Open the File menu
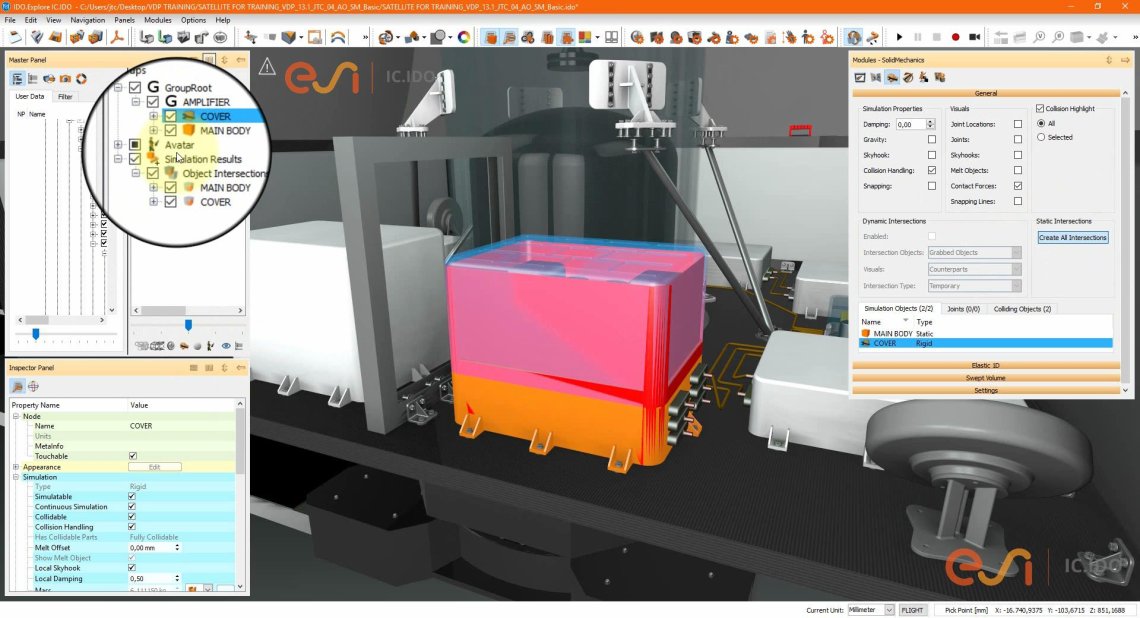This screenshot has height=618, width=1140. tap(10, 20)
